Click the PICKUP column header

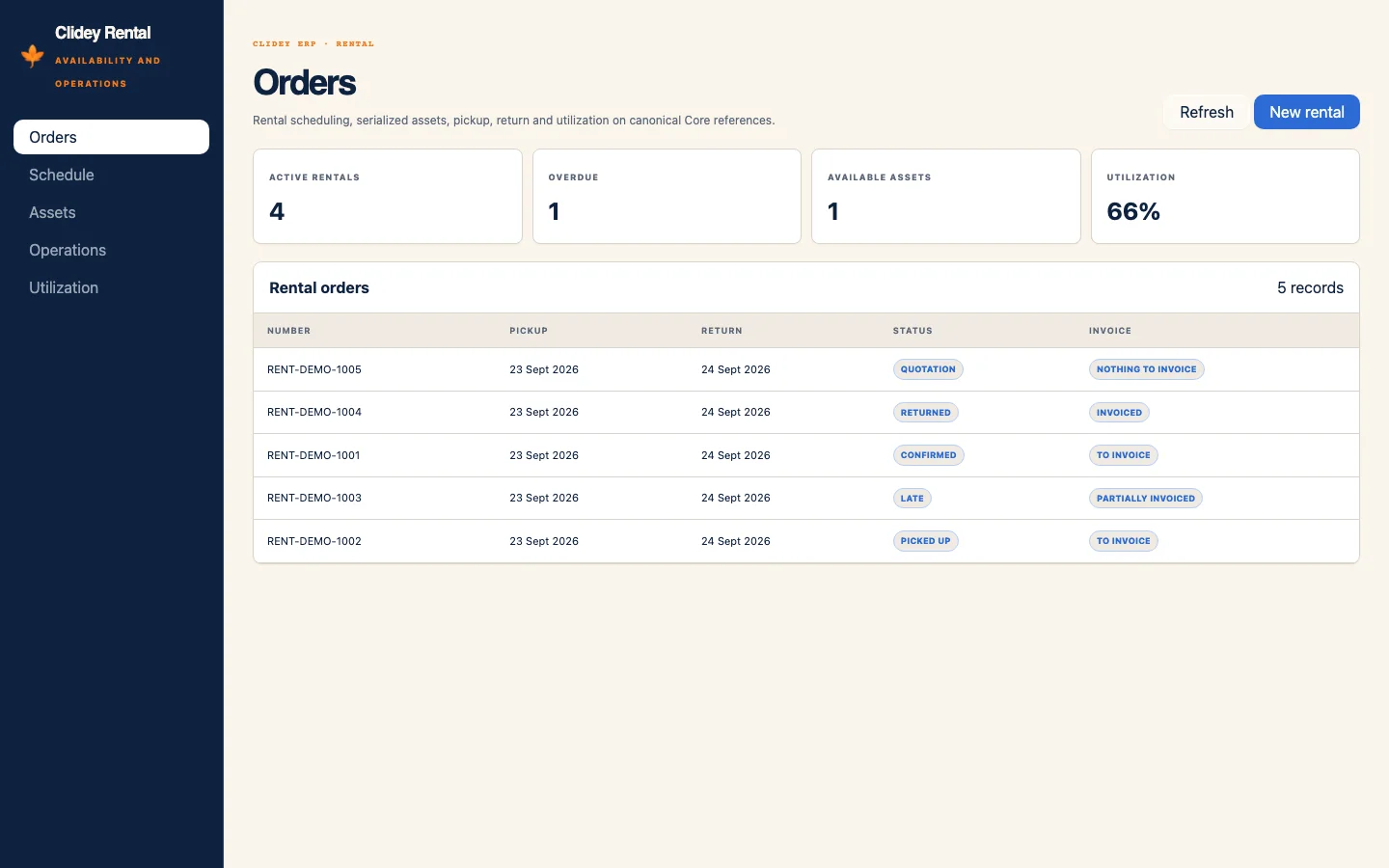529,331
